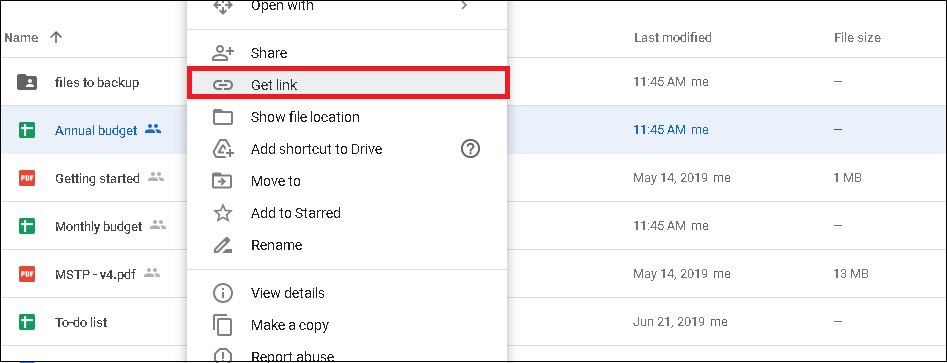The height and width of the screenshot is (363, 947).
Task: Select the MSTP - v4.pdf file
Action: tap(95, 274)
